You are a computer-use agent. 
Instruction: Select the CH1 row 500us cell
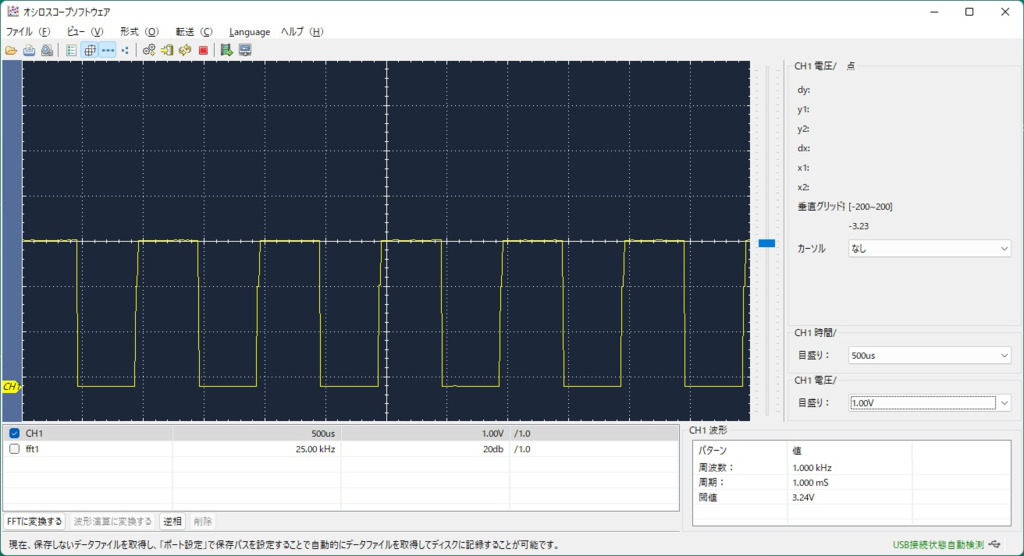pos(257,433)
